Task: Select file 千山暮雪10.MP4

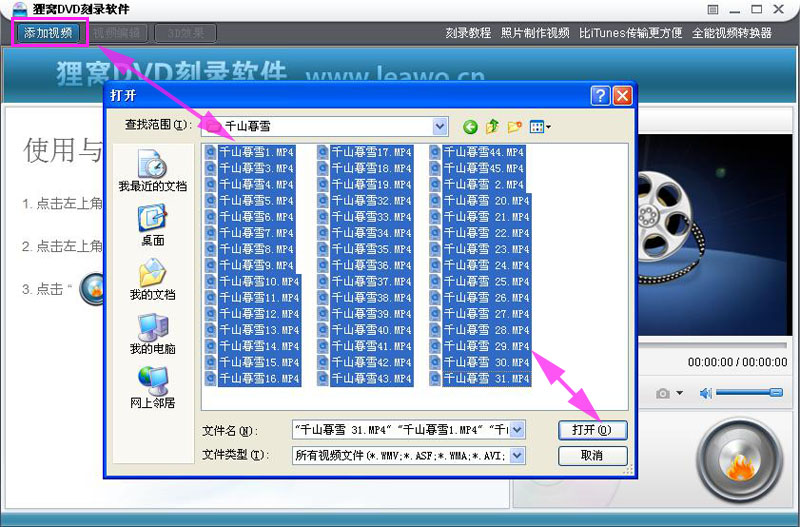Action: click(x=259, y=282)
